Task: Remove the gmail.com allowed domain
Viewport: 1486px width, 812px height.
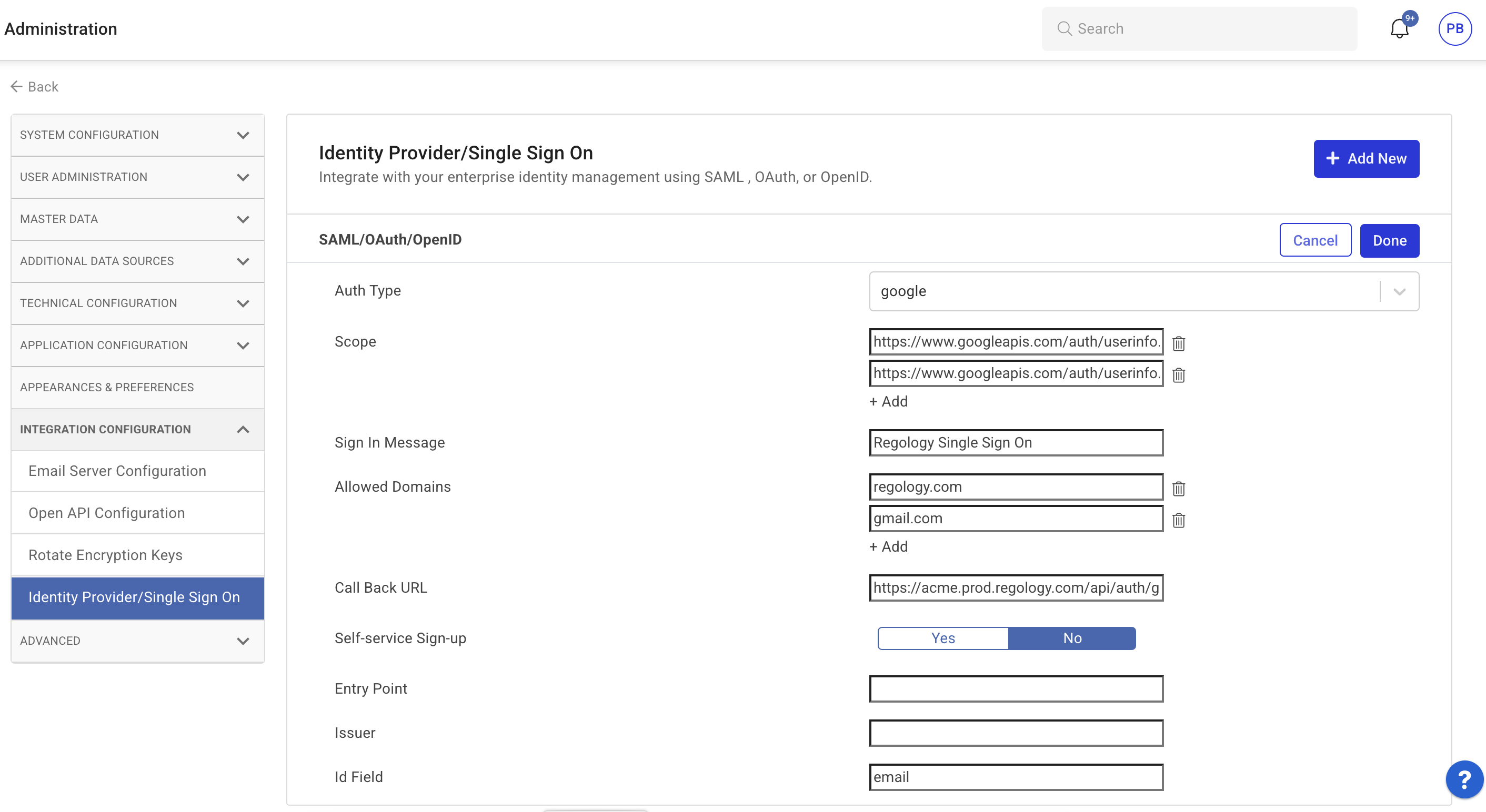Action: click(1178, 520)
